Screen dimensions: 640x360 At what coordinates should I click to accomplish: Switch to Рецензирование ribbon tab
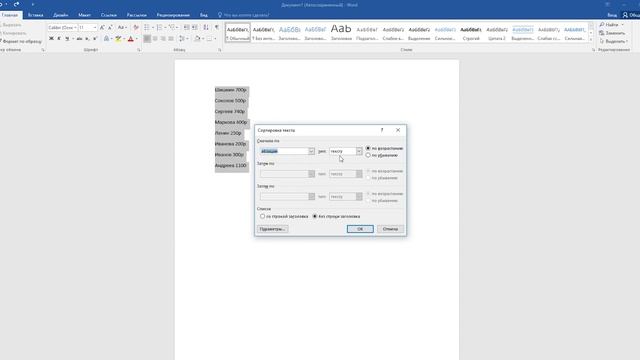(x=173, y=15)
